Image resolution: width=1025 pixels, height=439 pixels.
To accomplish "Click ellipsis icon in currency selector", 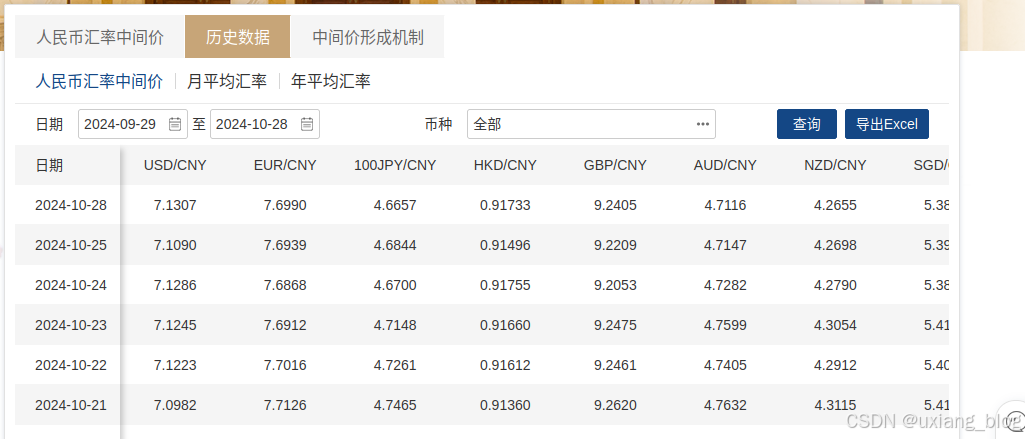I will [x=703, y=124].
